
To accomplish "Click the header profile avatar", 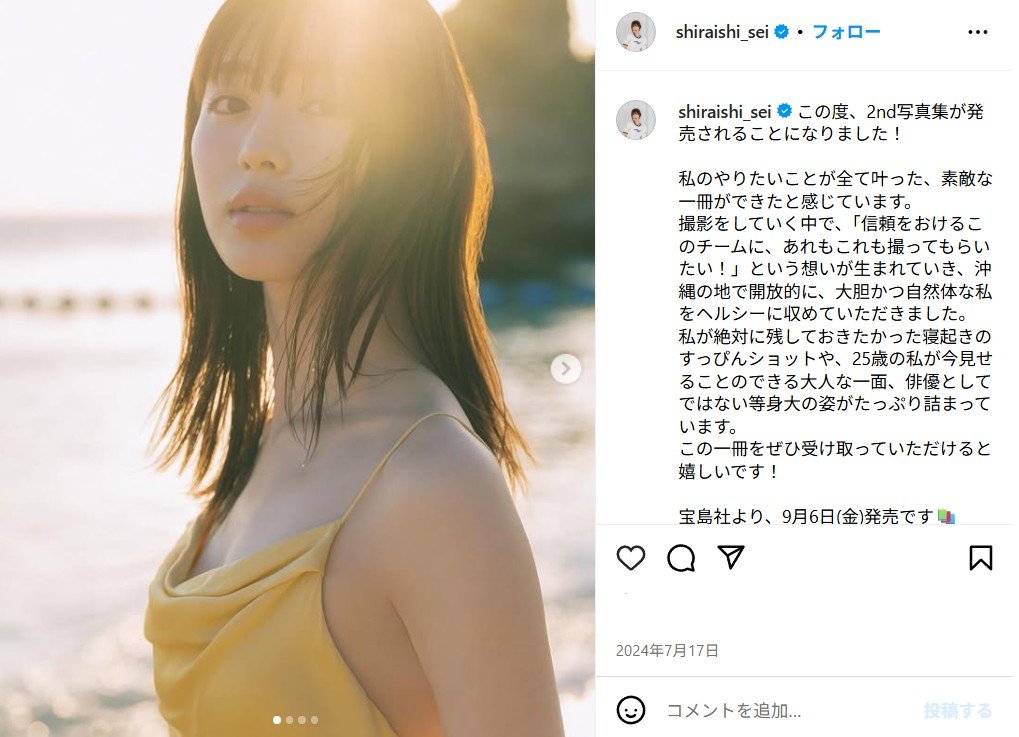I will [x=636, y=32].
